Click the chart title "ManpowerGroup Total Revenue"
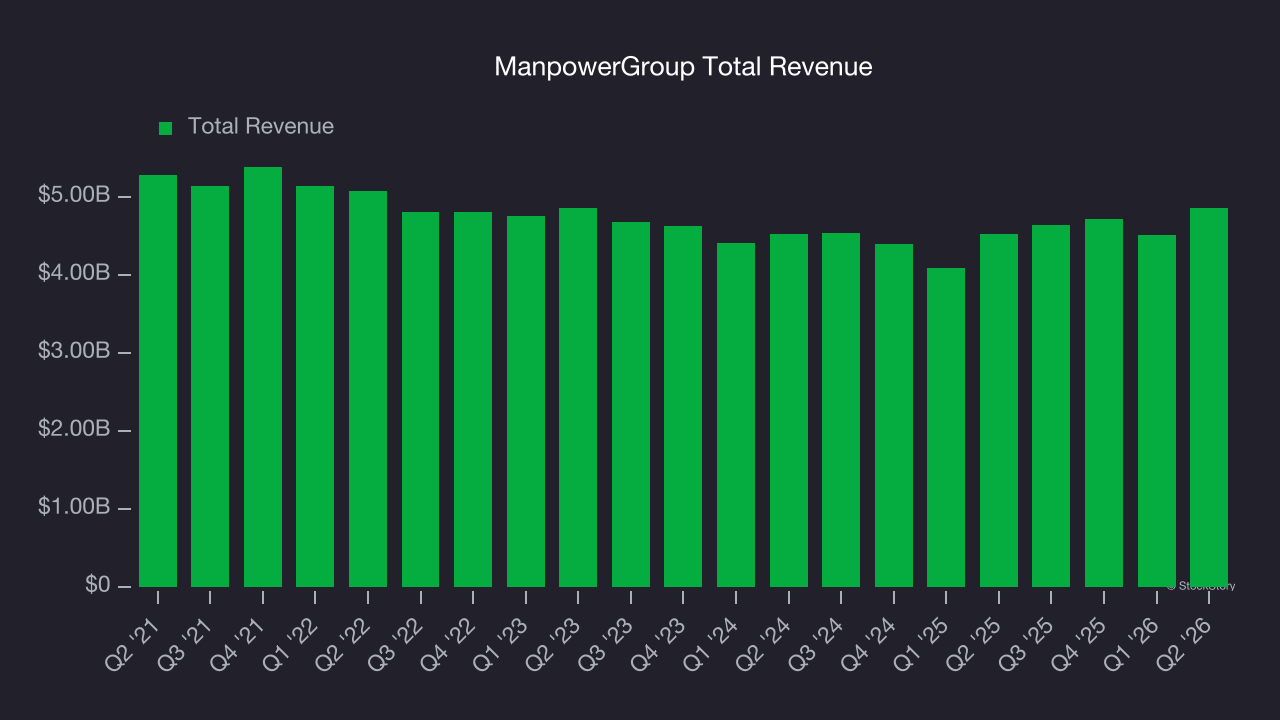This screenshot has height=720, width=1280. tap(684, 67)
